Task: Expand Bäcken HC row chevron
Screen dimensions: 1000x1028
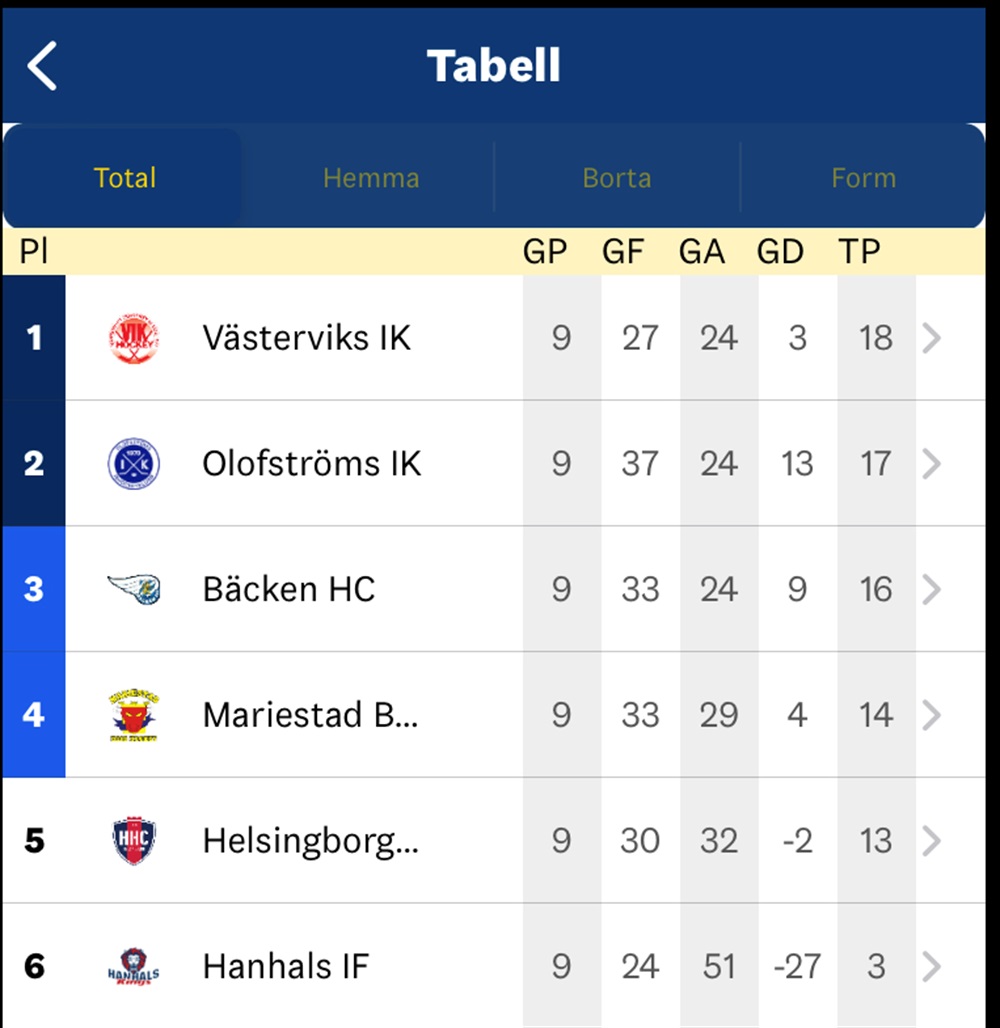Action: tap(932, 589)
